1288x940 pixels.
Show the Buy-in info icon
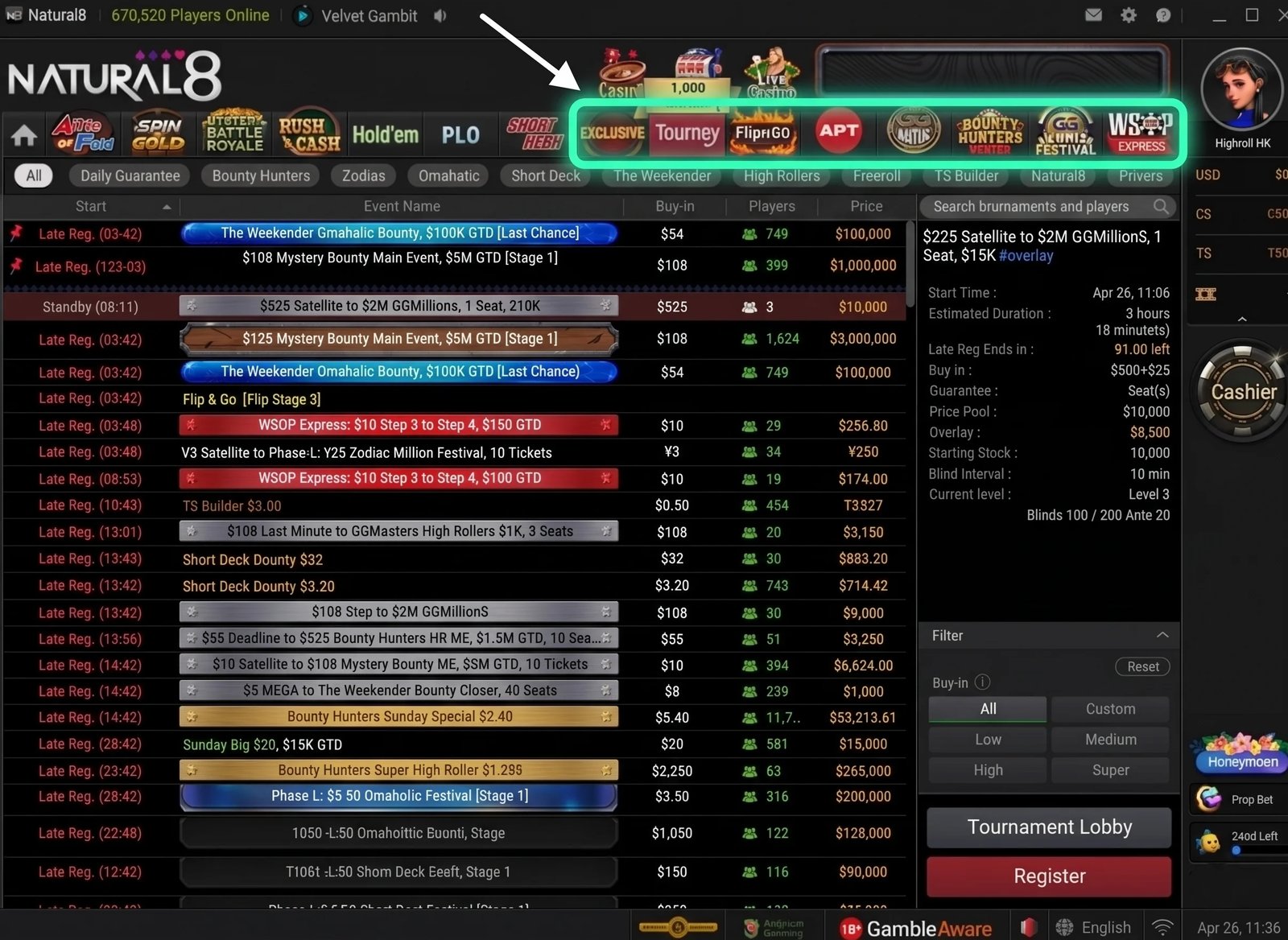(x=982, y=682)
